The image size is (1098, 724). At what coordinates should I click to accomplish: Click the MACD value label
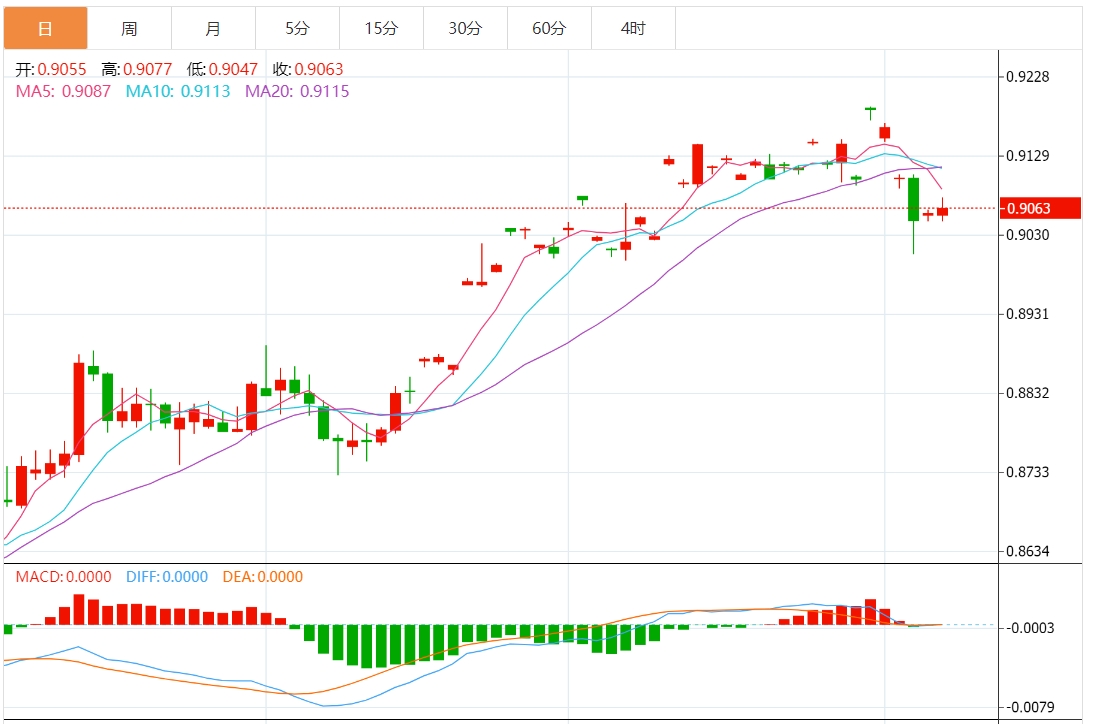point(64,577)
